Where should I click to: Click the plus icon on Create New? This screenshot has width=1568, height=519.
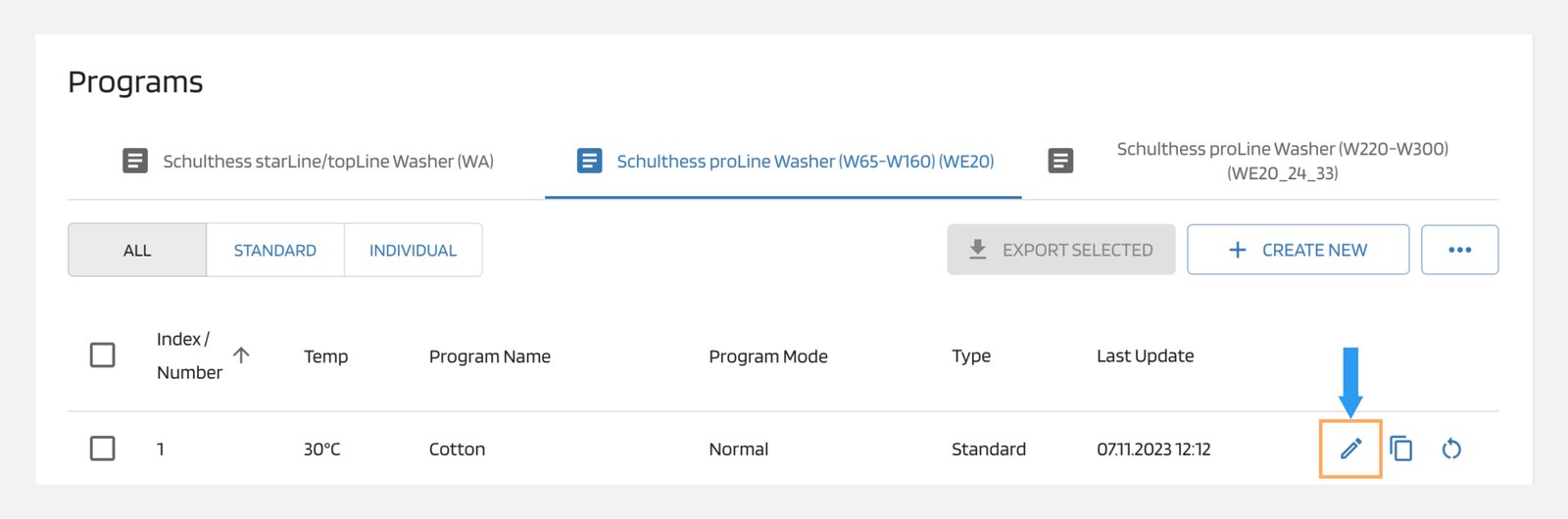pyautogui.click(x=1238, y=250)
